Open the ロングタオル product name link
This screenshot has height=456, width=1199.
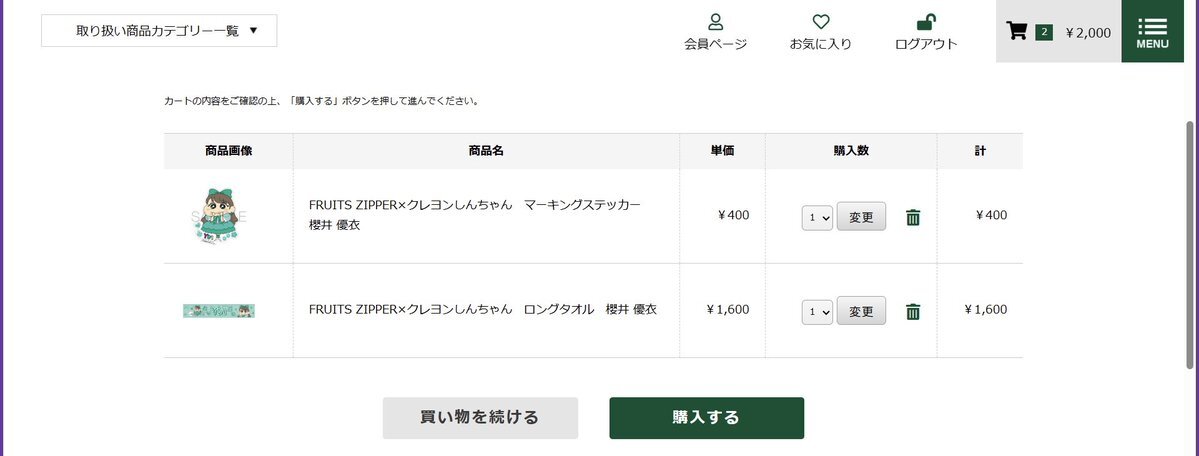[x=482, y=309]
